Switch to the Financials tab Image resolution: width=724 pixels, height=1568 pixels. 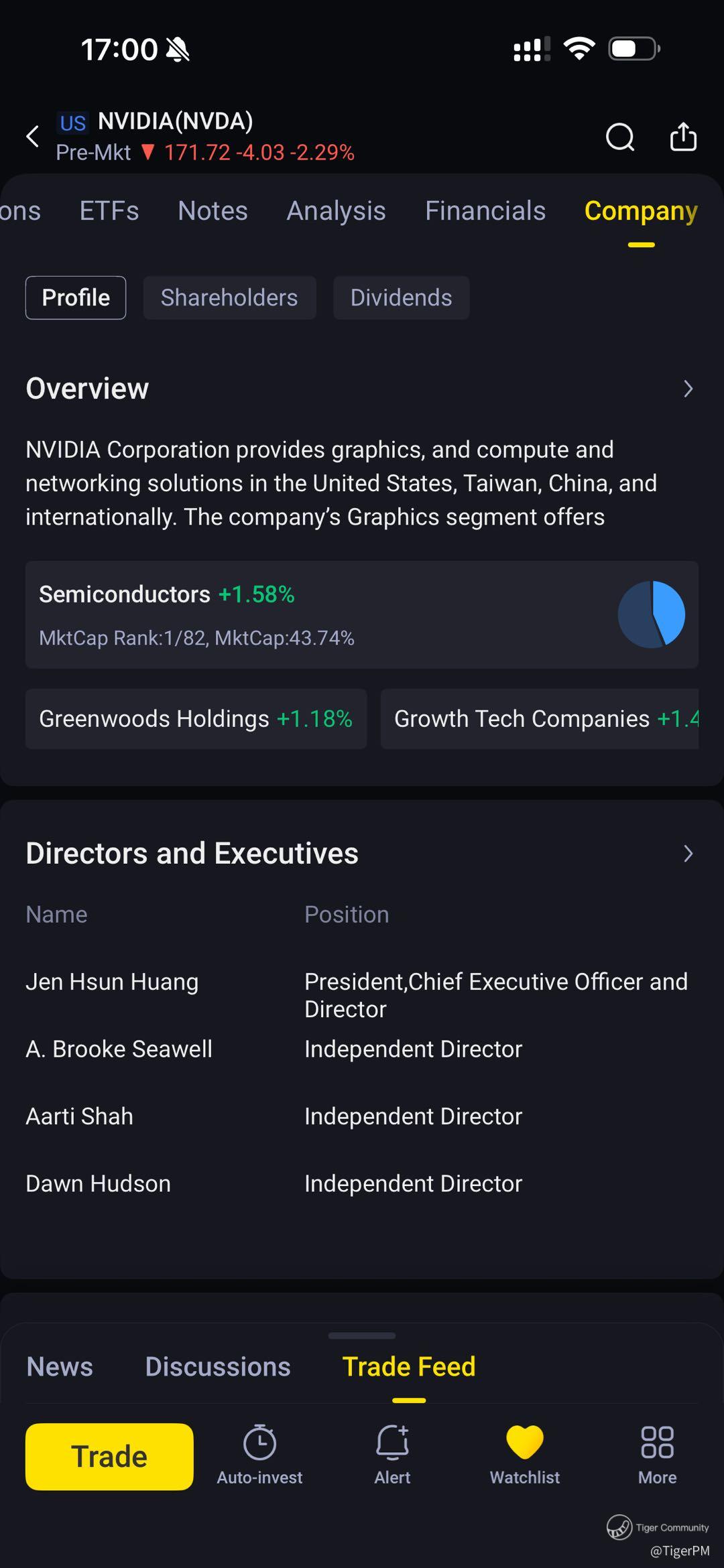pos(485,211)
